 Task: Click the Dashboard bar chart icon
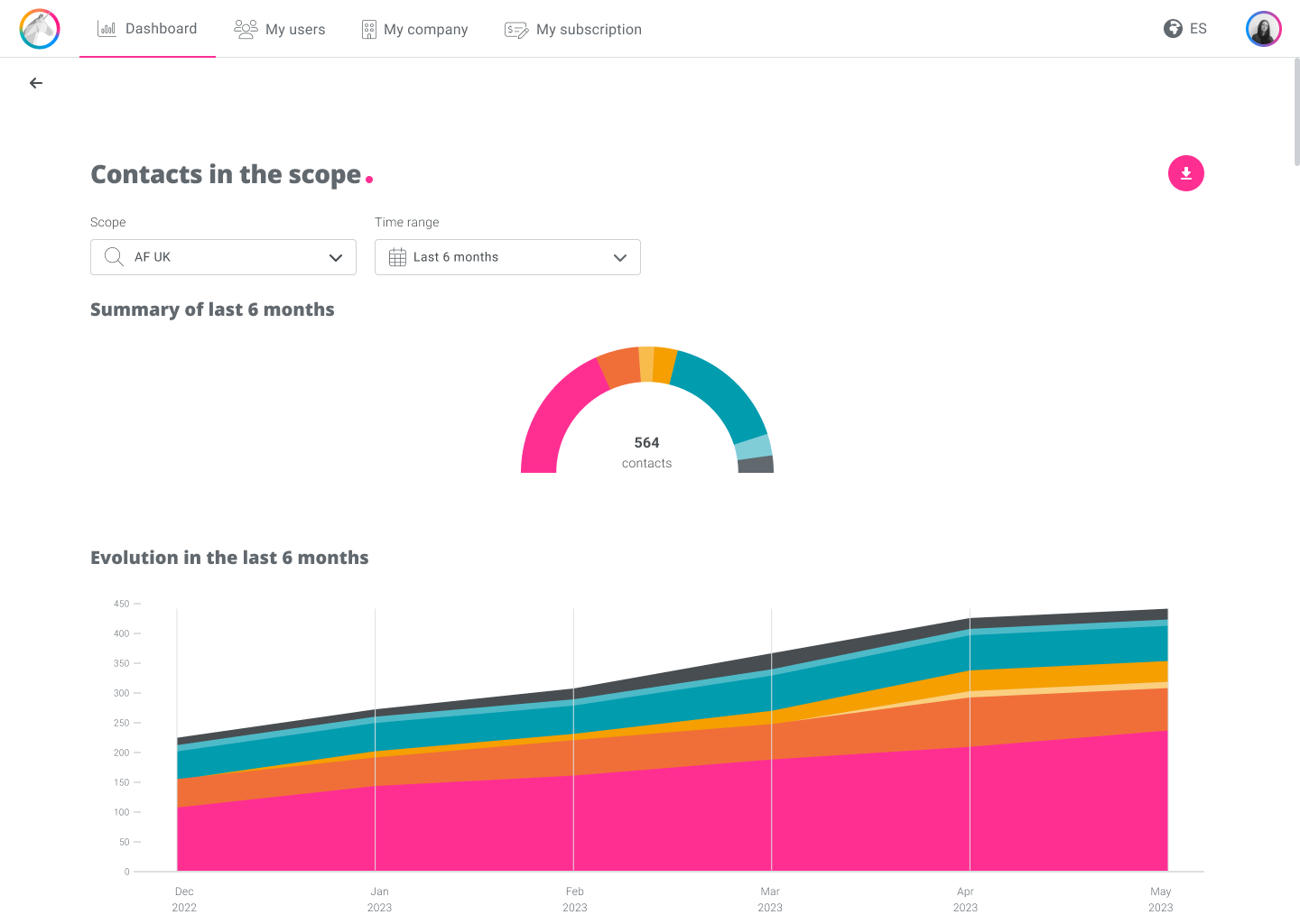107,29
